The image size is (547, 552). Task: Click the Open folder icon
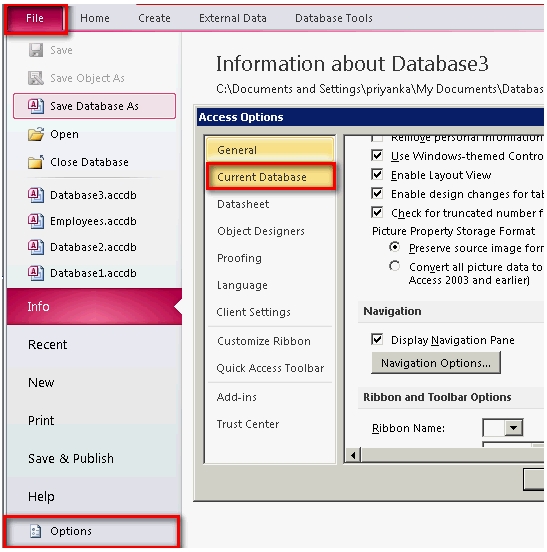36,134
